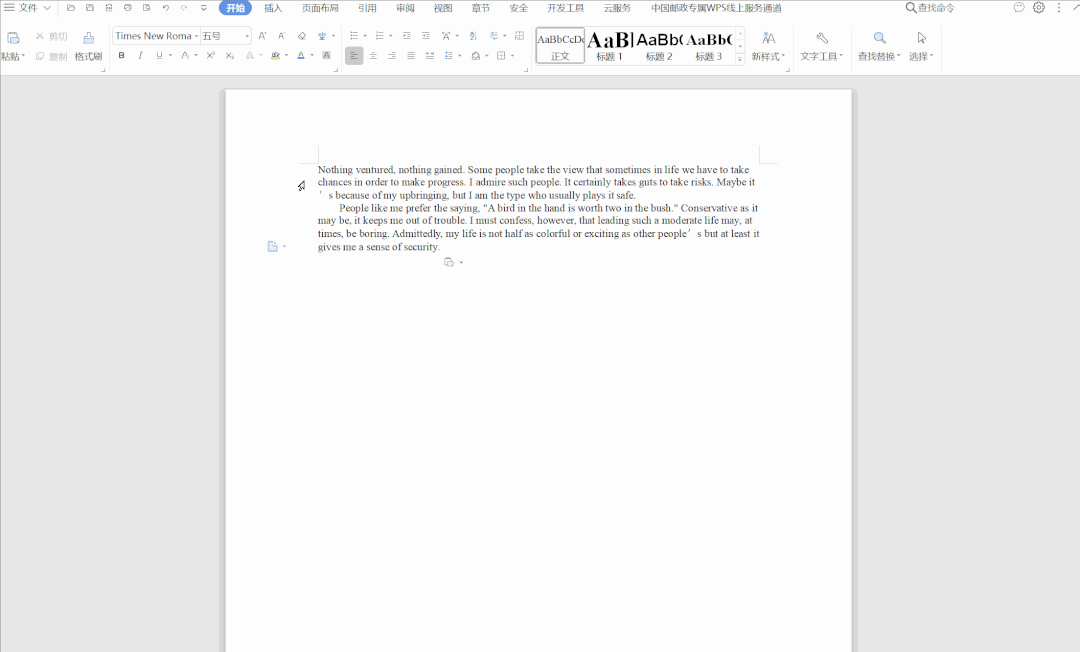Viewport: 1080px width, 652px height.
Task: Switch to the 审阅 (Review) tab
Action: 406,8
